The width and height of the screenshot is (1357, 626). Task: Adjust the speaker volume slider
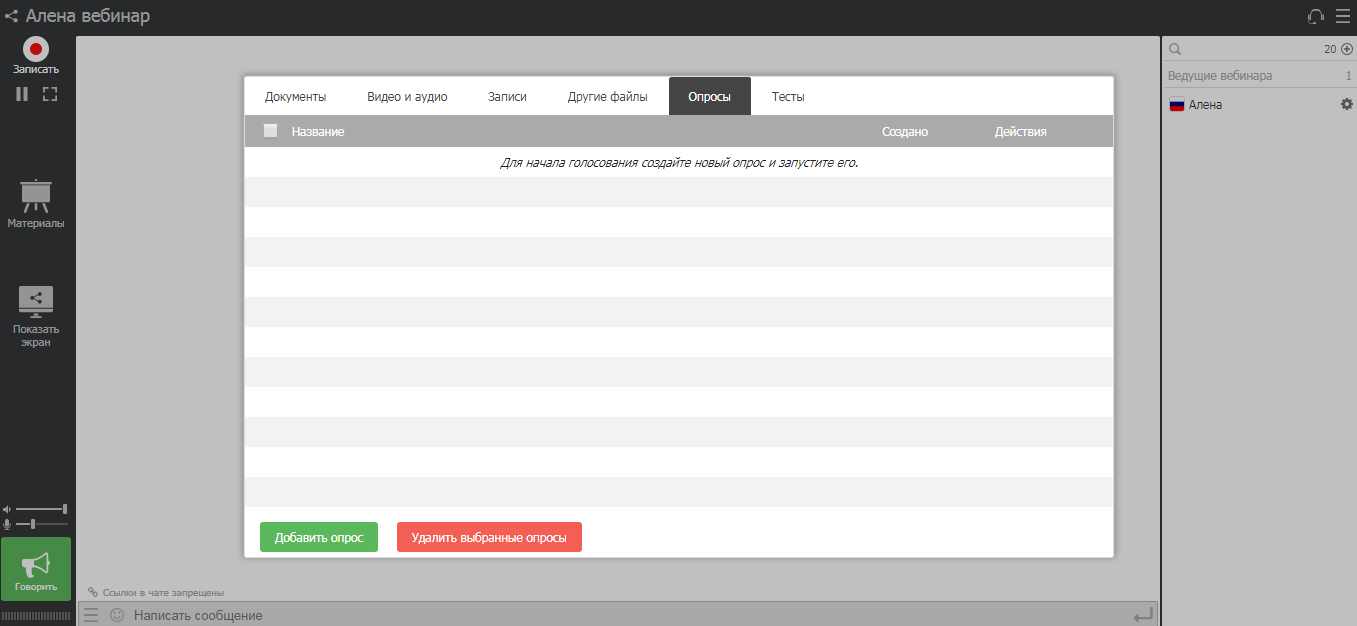(42, 509)
